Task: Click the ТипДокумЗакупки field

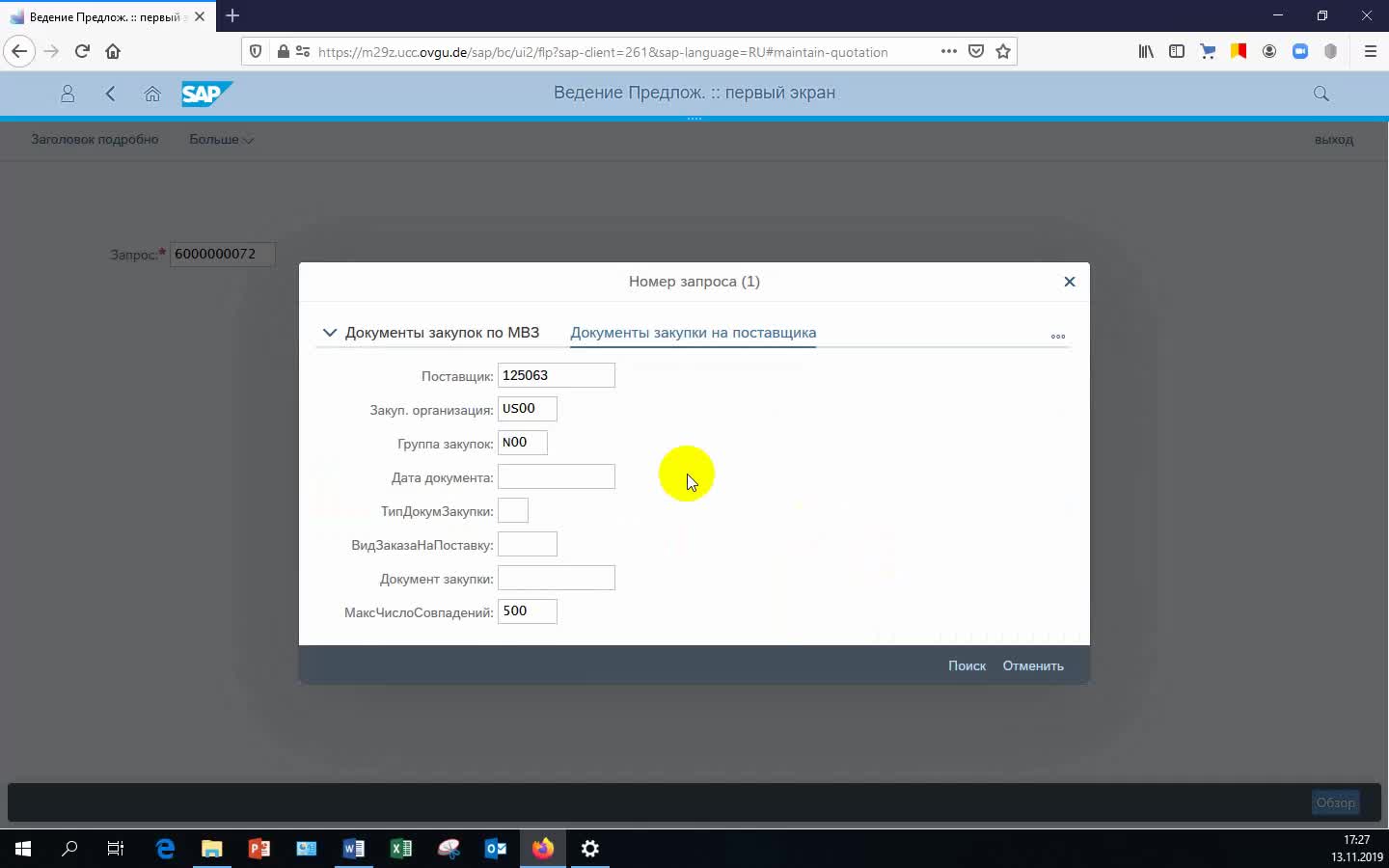Action: click(x=513, y=510)
